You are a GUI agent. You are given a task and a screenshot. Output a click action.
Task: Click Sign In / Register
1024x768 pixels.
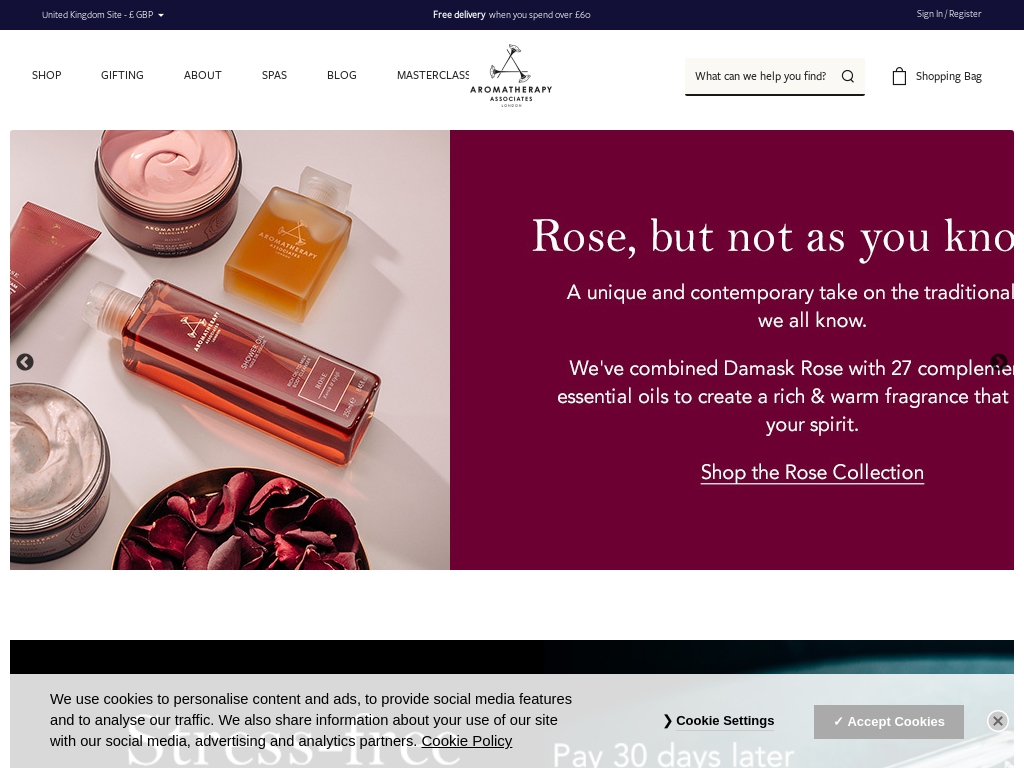click(948, 14)
